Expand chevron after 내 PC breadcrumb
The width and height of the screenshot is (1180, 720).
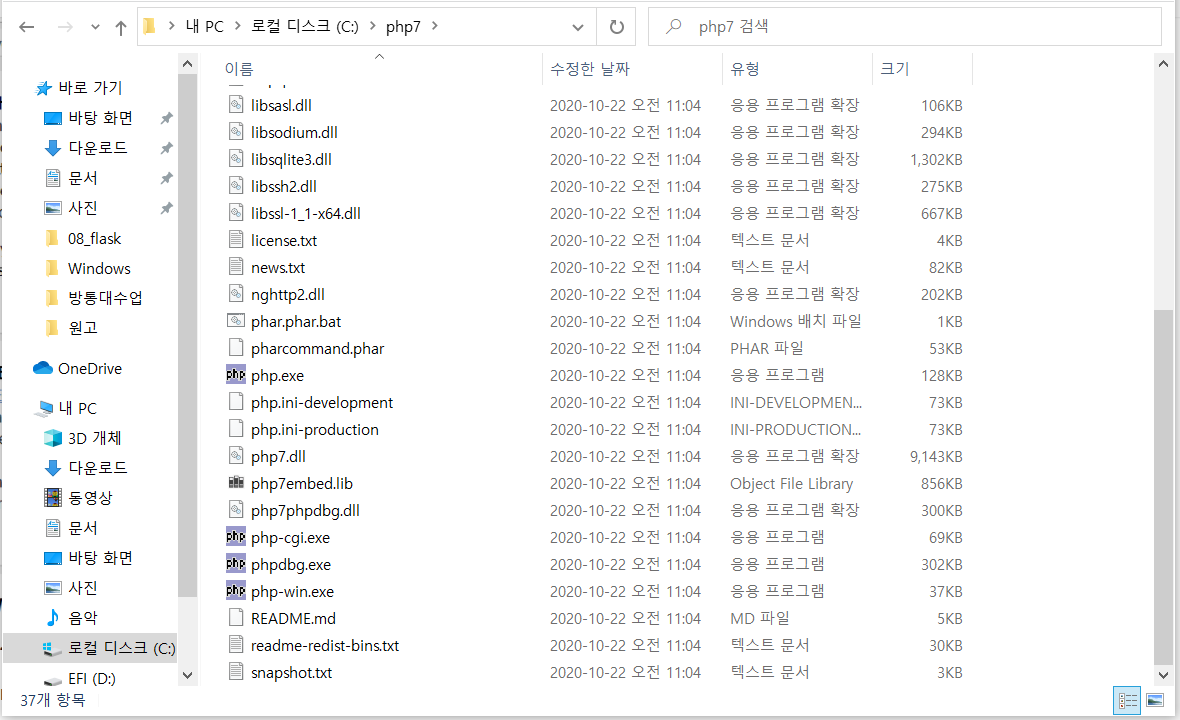point(237,26)
